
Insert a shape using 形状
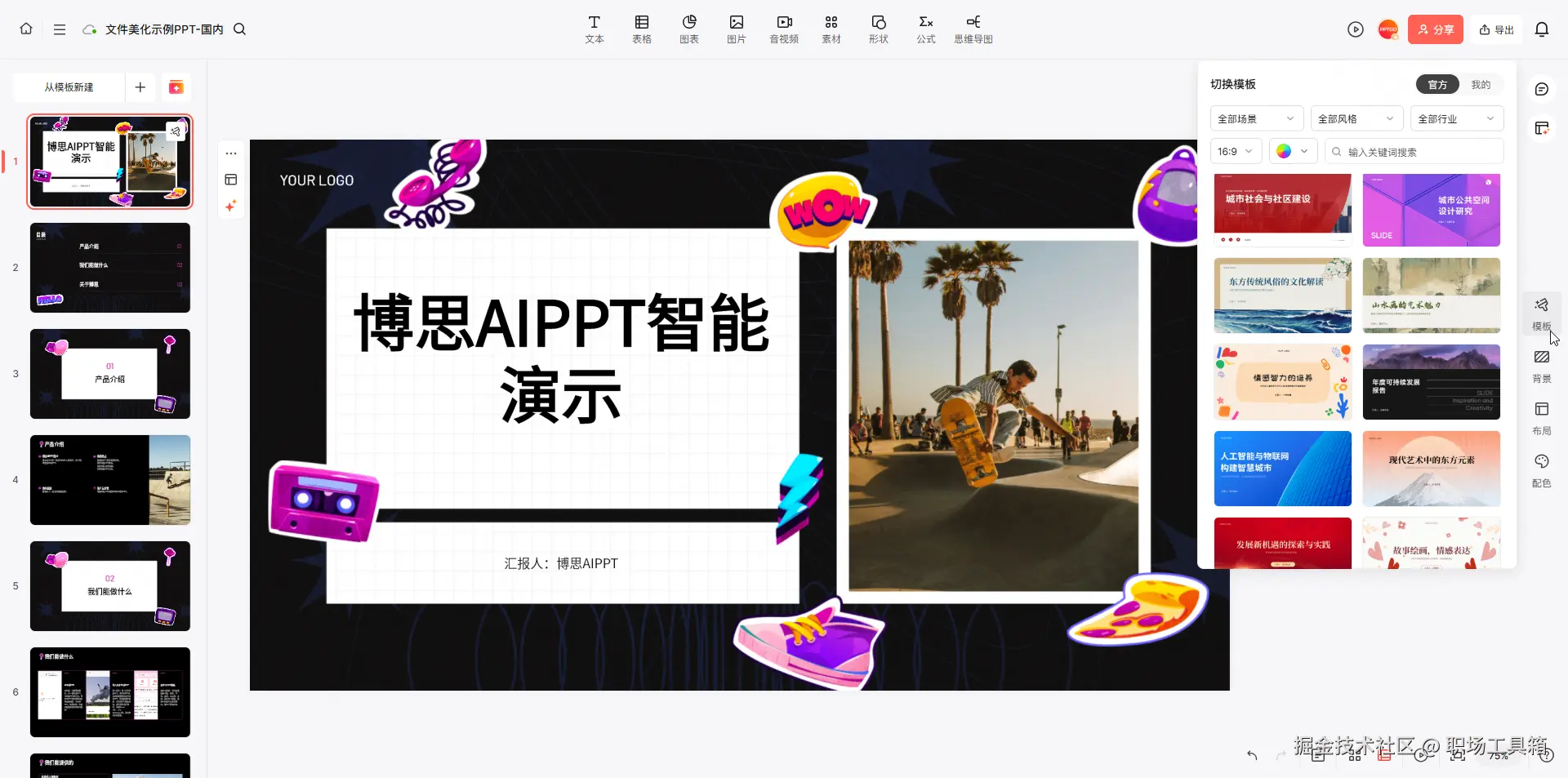click(879, 29)
